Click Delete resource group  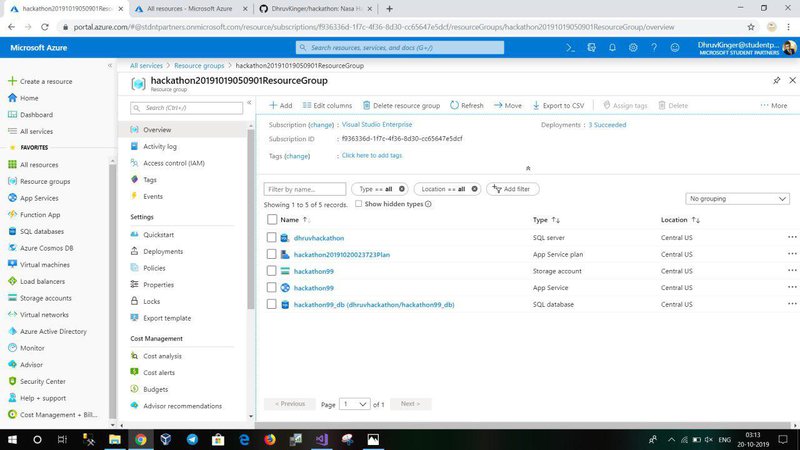(402, 106)
